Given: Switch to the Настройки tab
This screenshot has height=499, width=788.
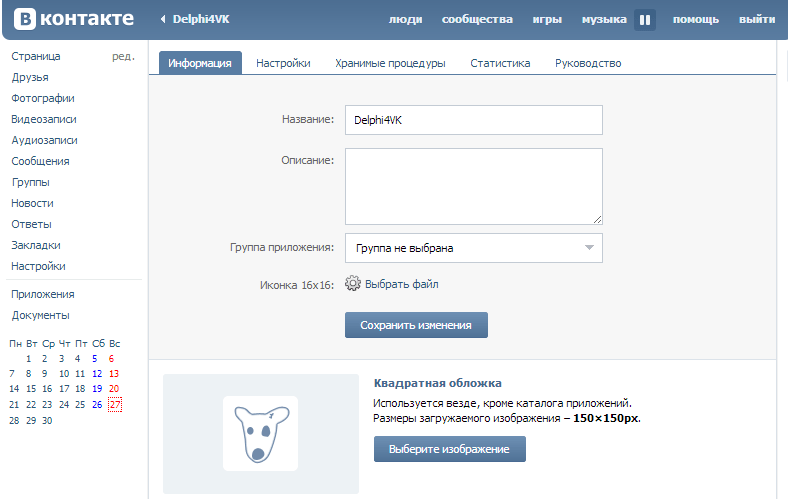Looking at the screenshot, I should pyautogui.click(x=283, y=63).
